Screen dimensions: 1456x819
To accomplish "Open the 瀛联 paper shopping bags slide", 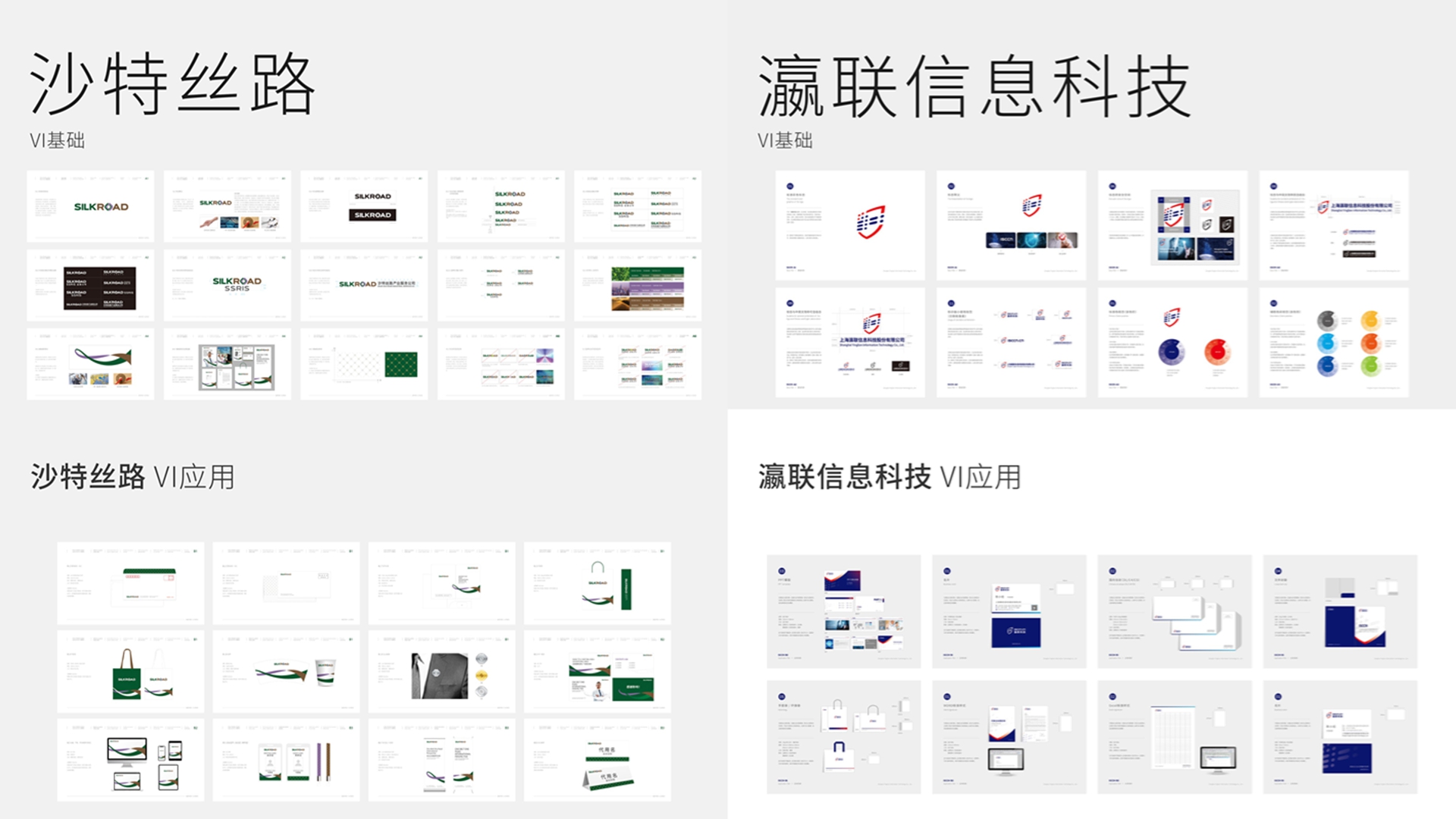I will click(844, 737).
